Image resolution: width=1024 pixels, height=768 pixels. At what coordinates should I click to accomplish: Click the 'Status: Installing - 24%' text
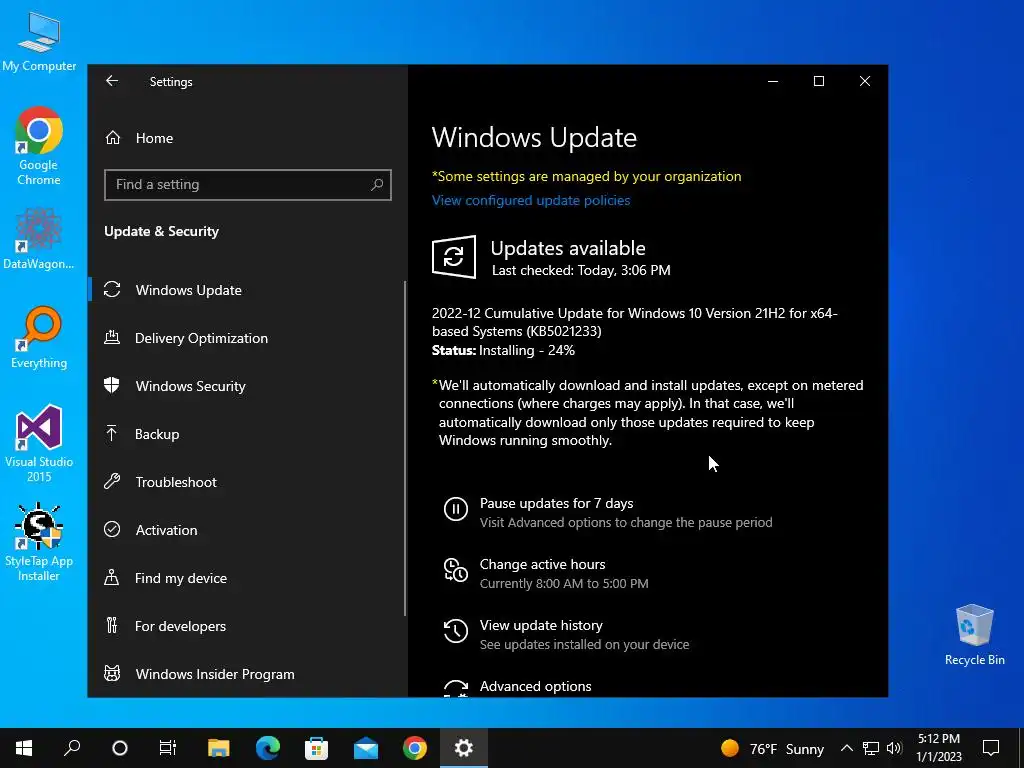503,351
